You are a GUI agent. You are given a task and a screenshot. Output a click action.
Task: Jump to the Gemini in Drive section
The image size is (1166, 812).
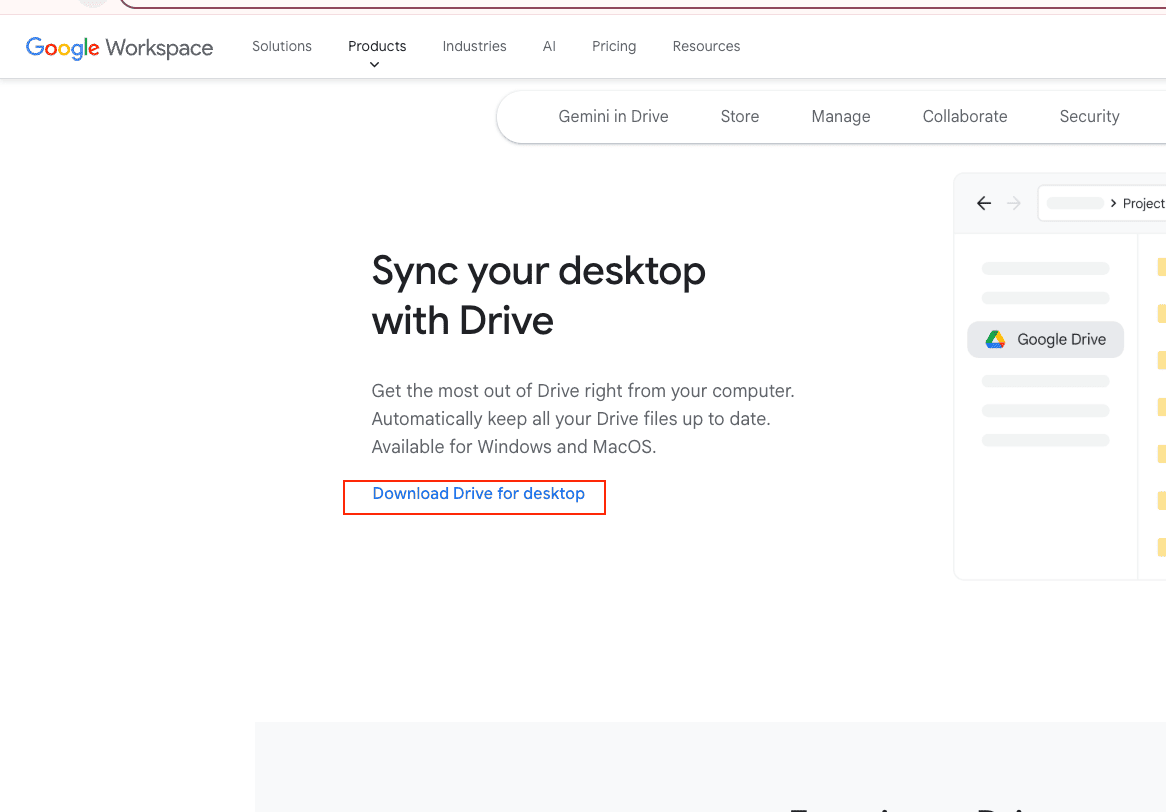(x=613, y=117)
